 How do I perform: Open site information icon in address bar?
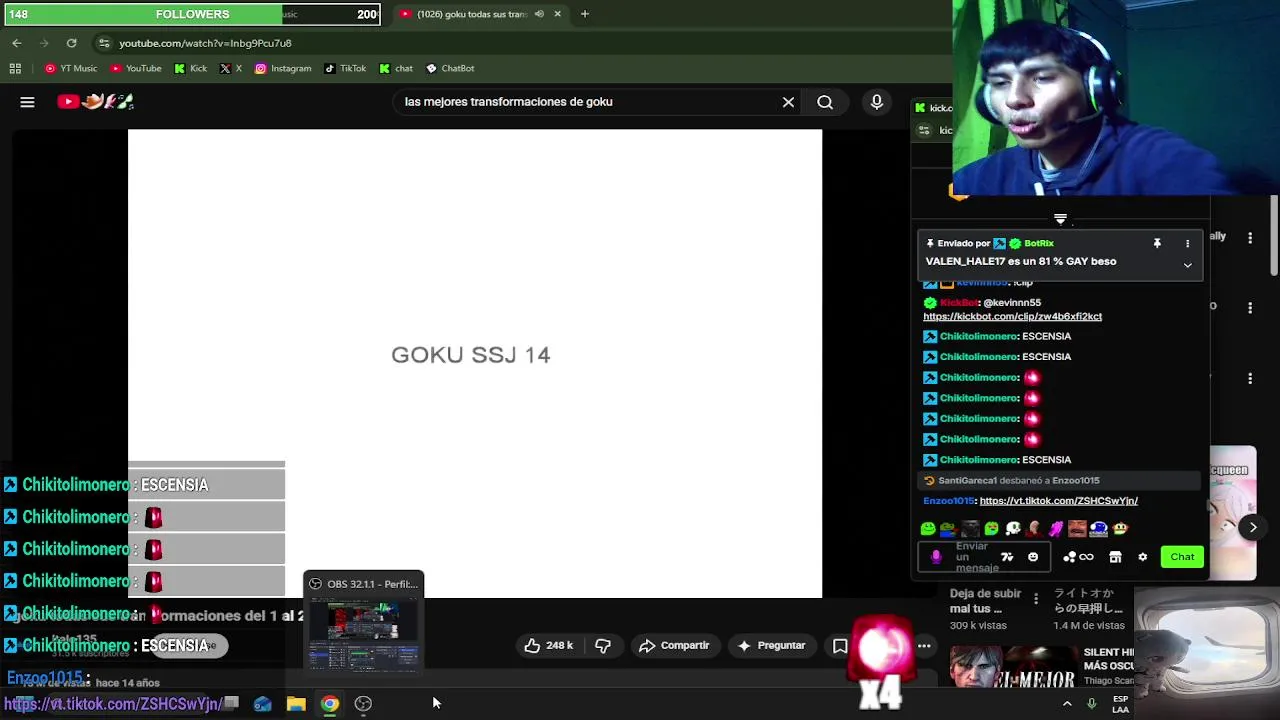[x=104, y=43]
